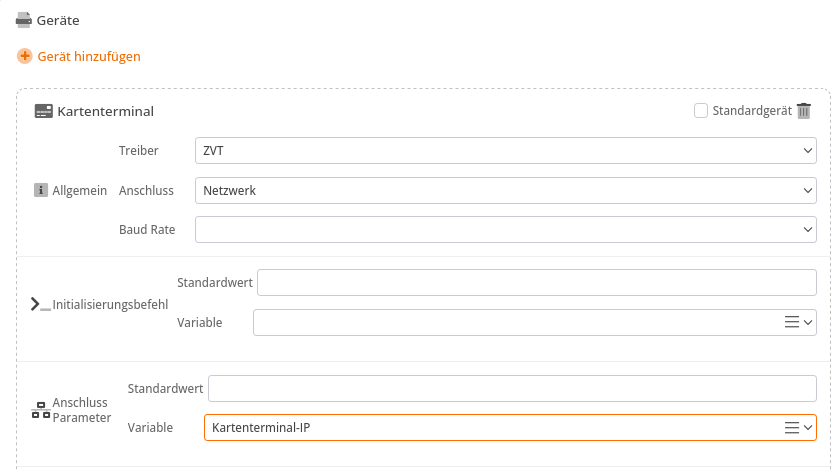Click the Allgemein info icon

pos(41,190)
